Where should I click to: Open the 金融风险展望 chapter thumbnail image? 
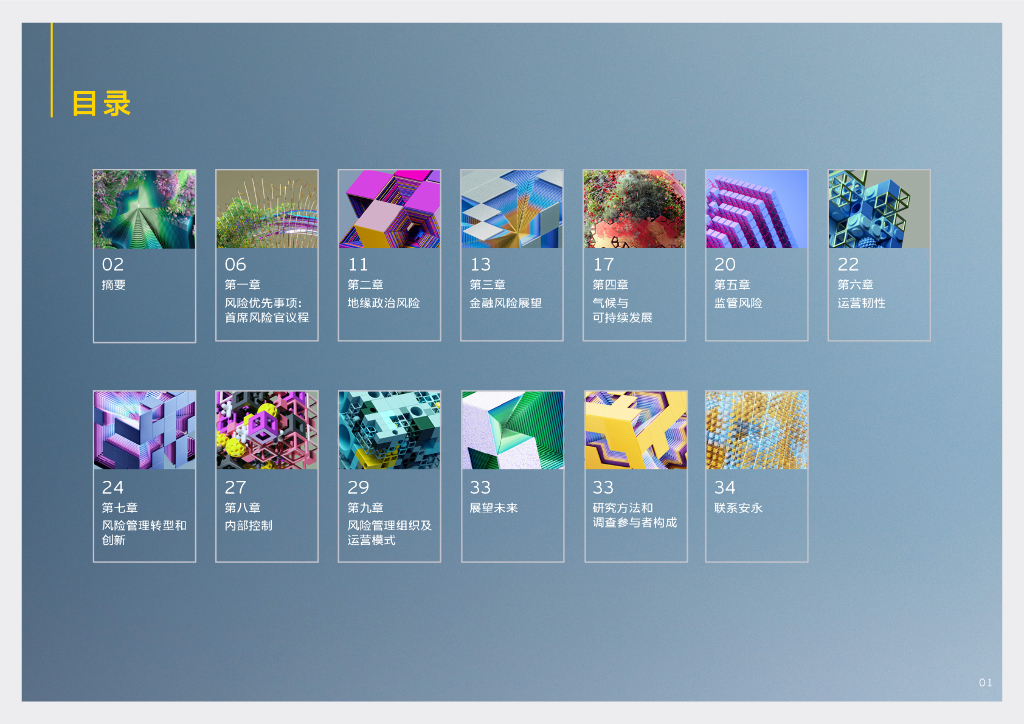point(512,209)
